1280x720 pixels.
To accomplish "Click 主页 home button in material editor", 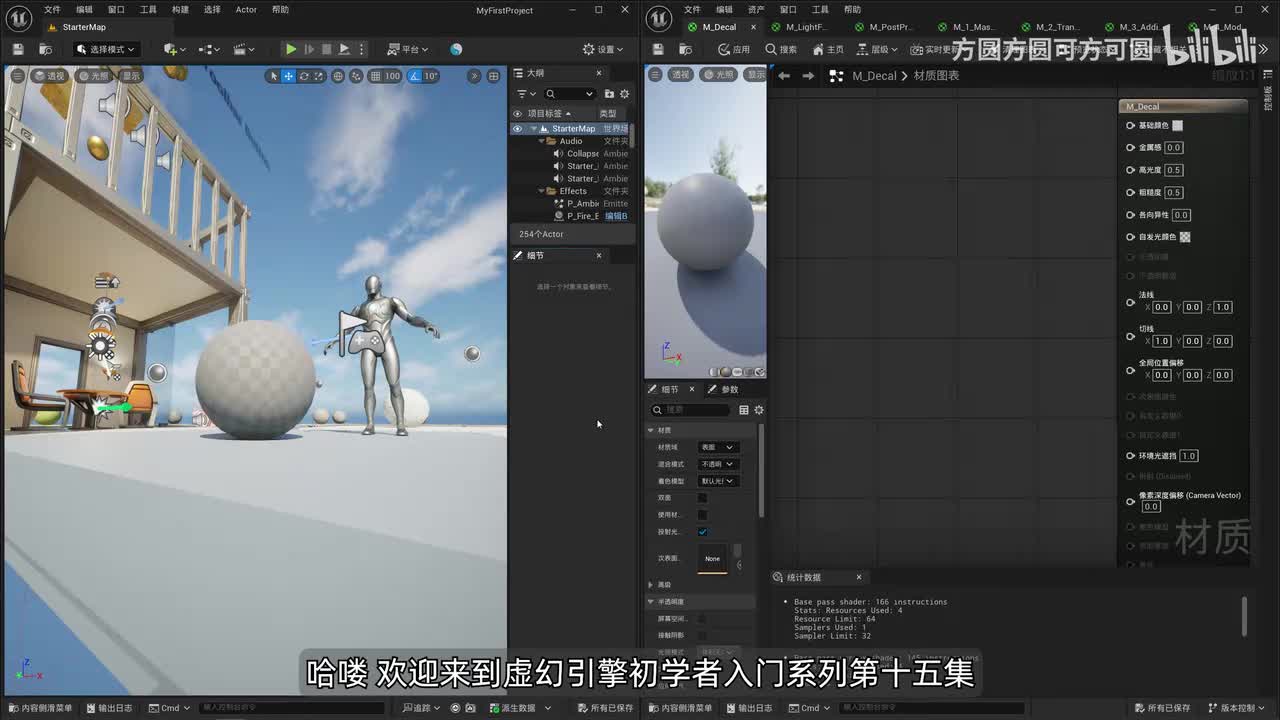I will pyautogui.click(x=828, y=49).
